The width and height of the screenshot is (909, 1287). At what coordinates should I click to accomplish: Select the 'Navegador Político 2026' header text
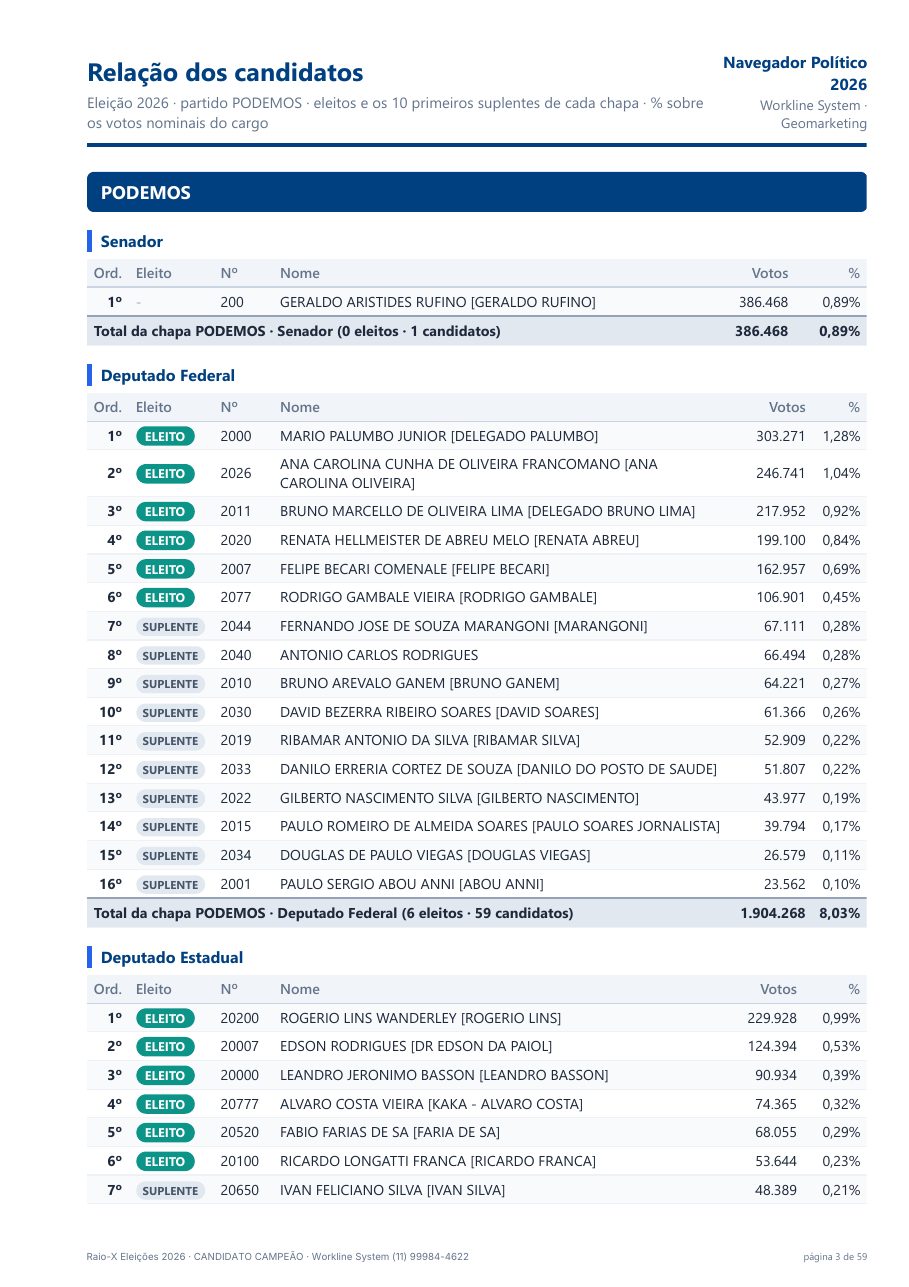(795, 73)
